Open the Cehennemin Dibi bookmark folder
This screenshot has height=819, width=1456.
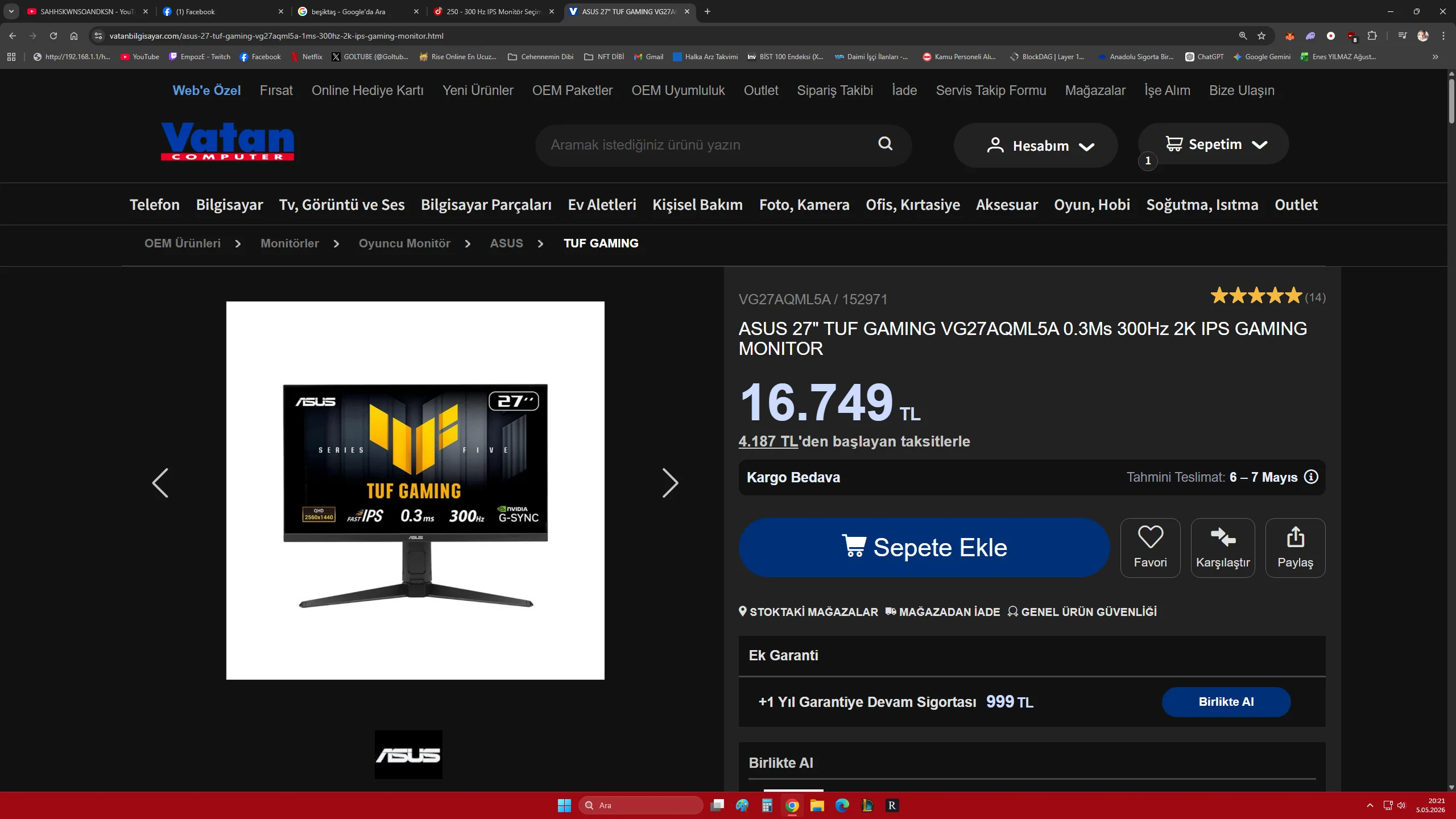541,57
